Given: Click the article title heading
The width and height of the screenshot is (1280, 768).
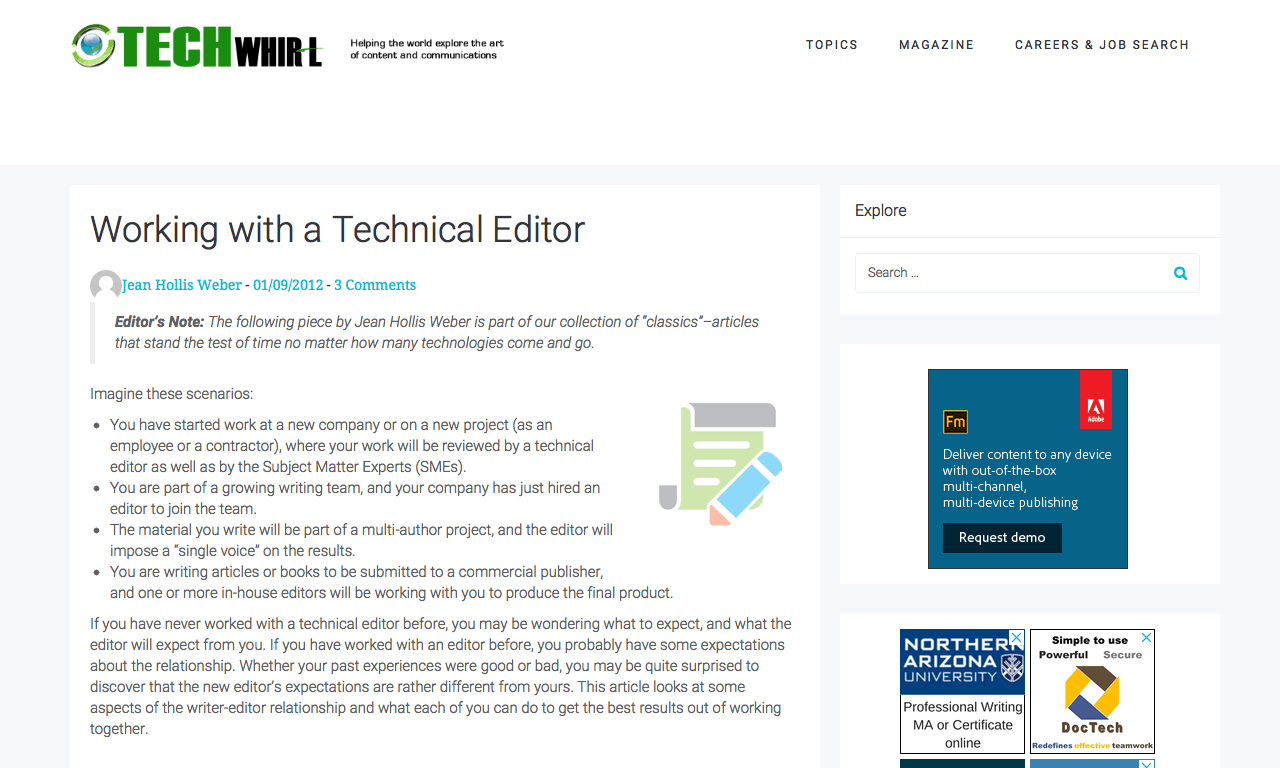Looking at the screenshot, I should pos(338,229).
